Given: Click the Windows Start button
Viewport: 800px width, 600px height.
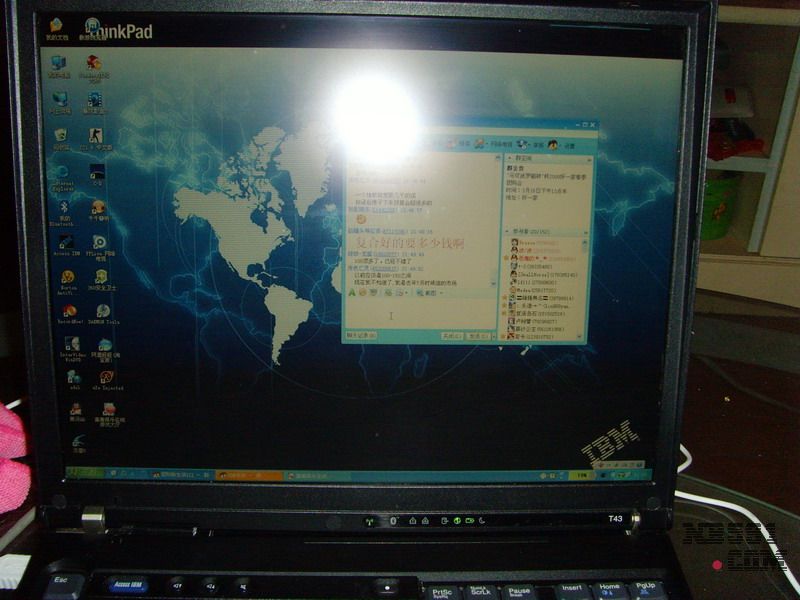Looking at the screenshot, I should (84, 473).
